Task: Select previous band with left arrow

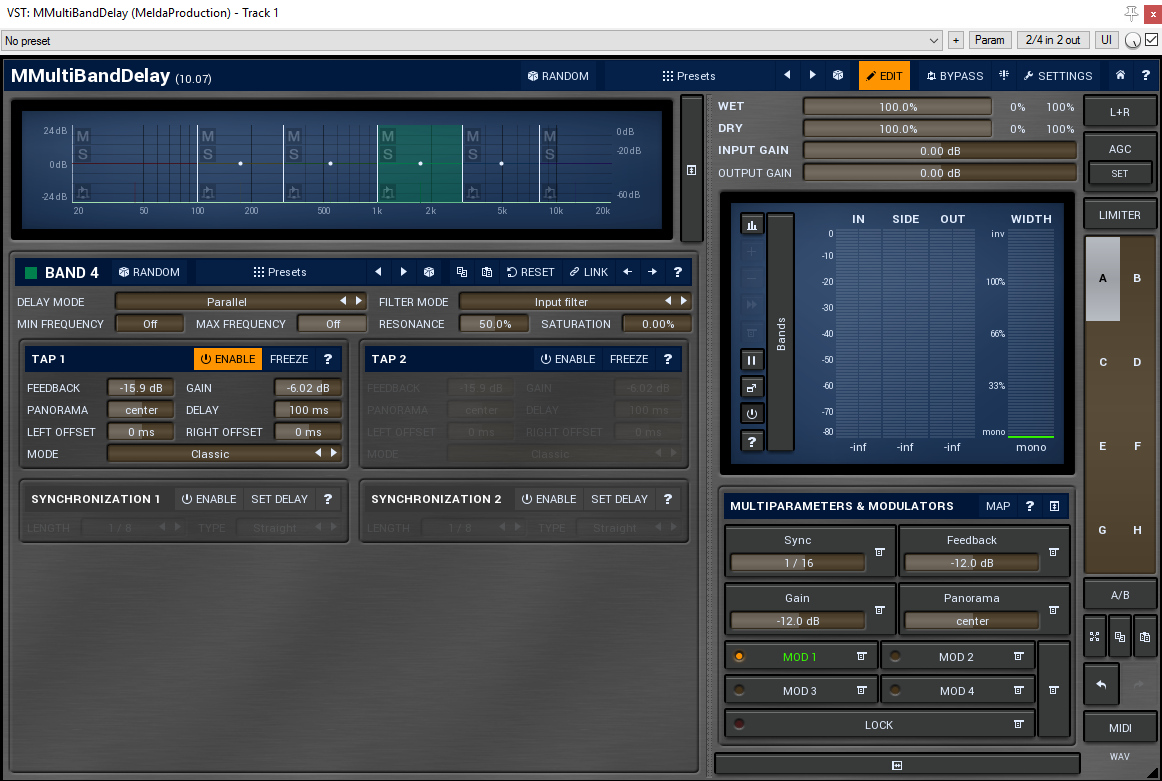Action: (628, 272)
